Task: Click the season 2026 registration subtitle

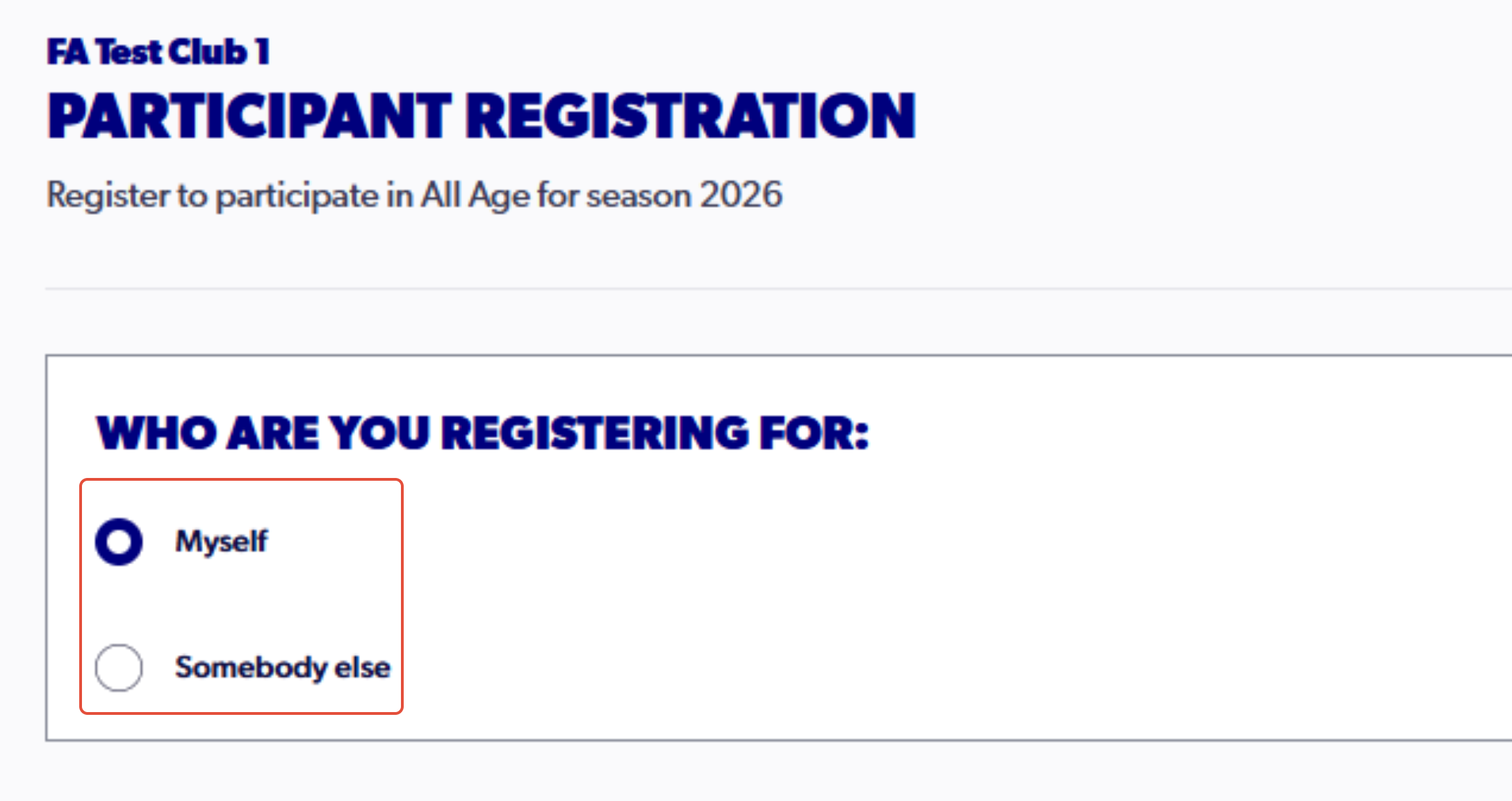Action: point(414,195)
